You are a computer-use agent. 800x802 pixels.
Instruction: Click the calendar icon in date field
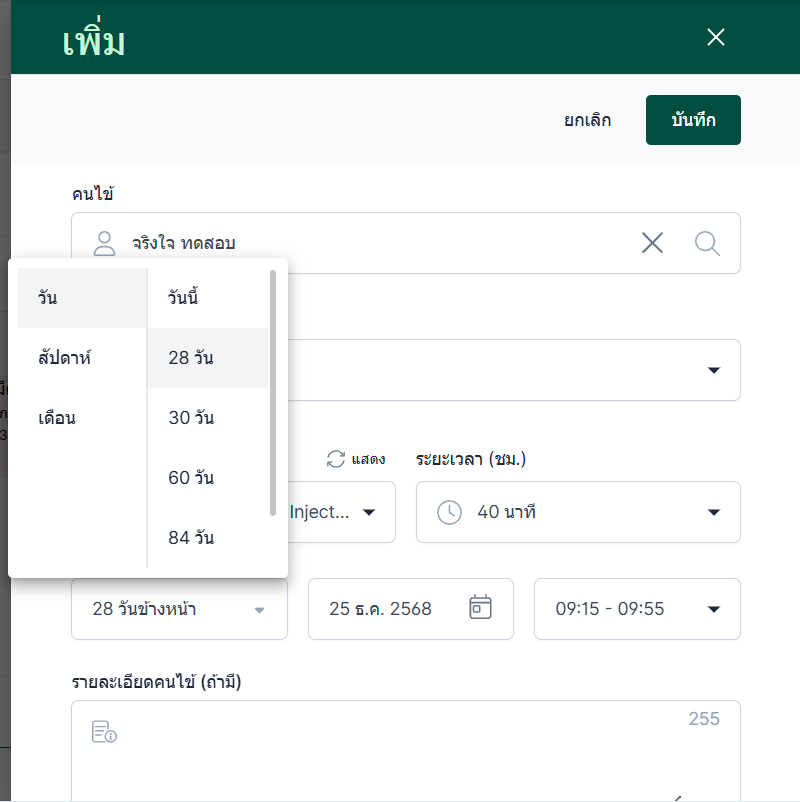(481, 608)
